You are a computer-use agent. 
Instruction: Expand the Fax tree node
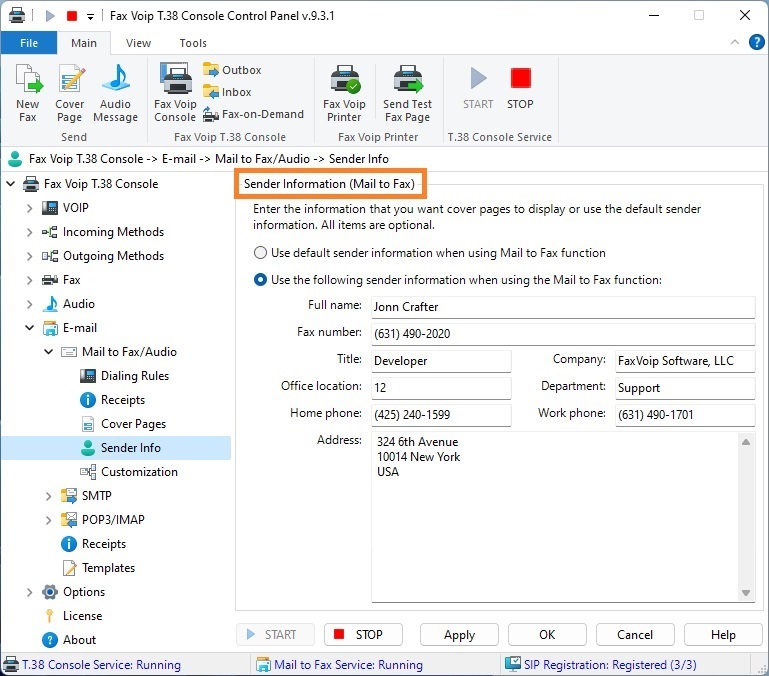click(29, 280)
